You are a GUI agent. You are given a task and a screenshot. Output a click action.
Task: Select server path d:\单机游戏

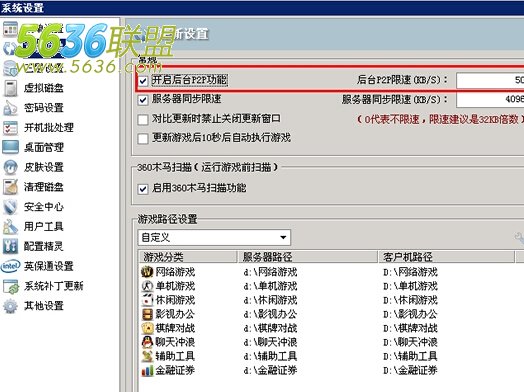pos(270,286)
